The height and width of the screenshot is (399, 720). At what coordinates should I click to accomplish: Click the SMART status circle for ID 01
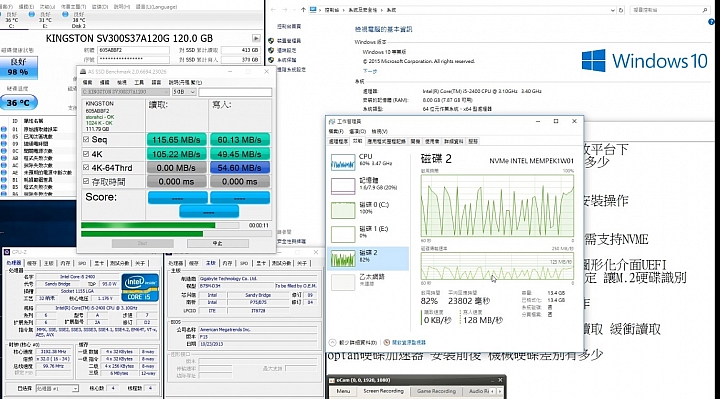tap(4, 129)
